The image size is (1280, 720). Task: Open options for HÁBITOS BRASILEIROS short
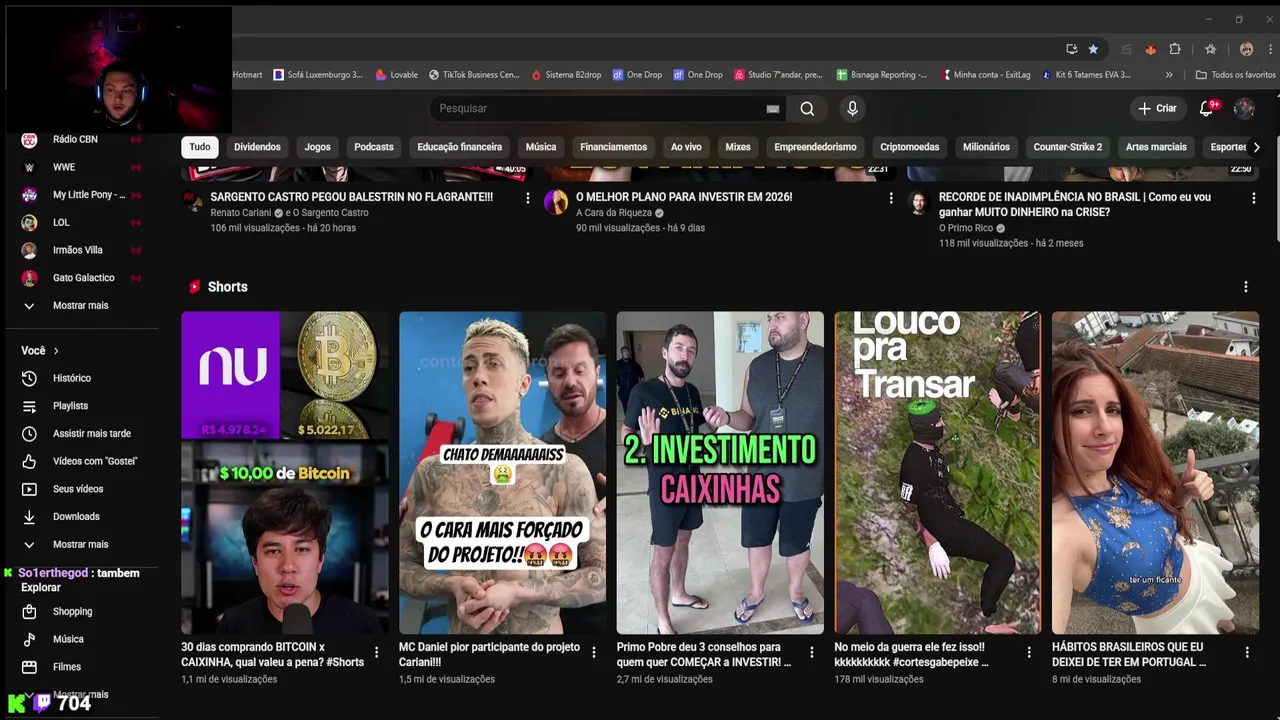pyautogui.click(x=1247, y=652)
